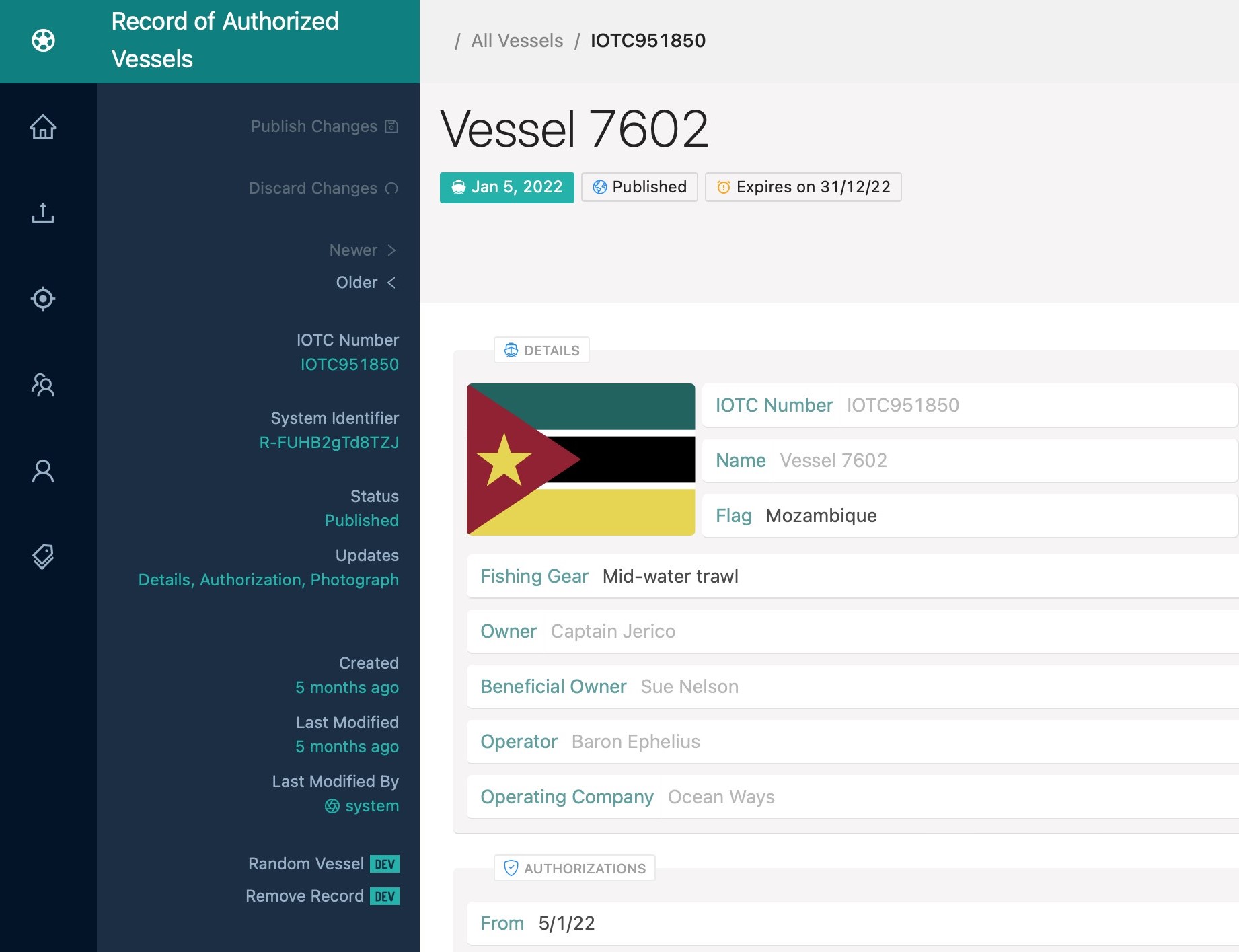Screen dimensions: 1239x952
Task: Open the users group sidebar icon
Action: tap(43, 385)
